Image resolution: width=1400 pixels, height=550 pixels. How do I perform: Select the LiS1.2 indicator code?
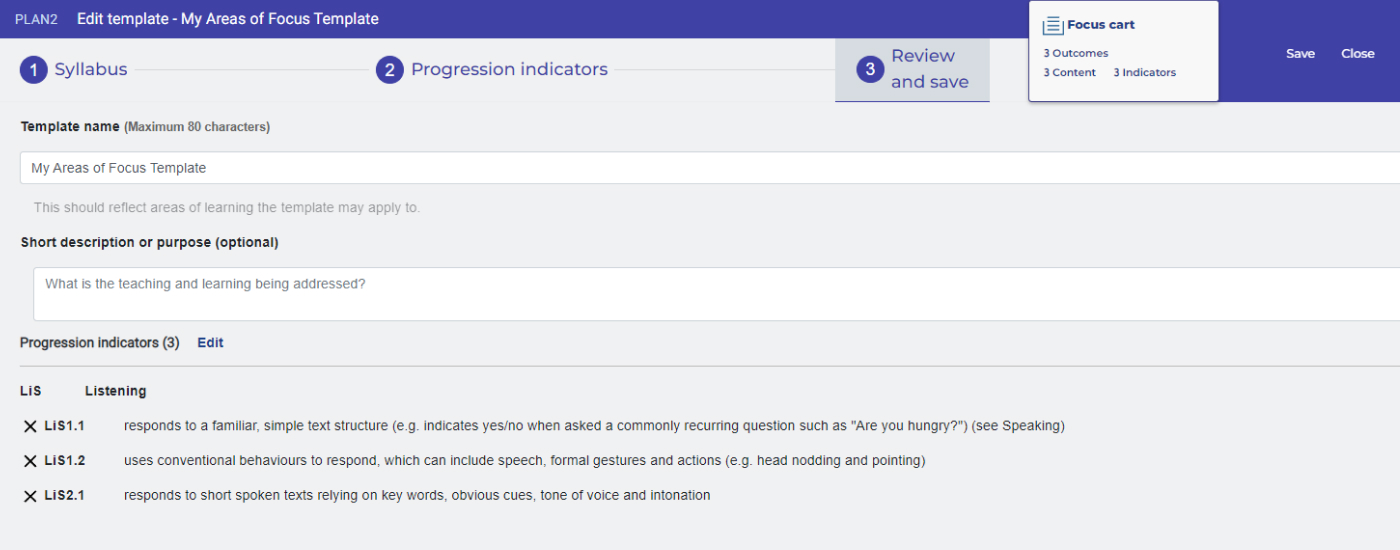(x=65, y=461)
